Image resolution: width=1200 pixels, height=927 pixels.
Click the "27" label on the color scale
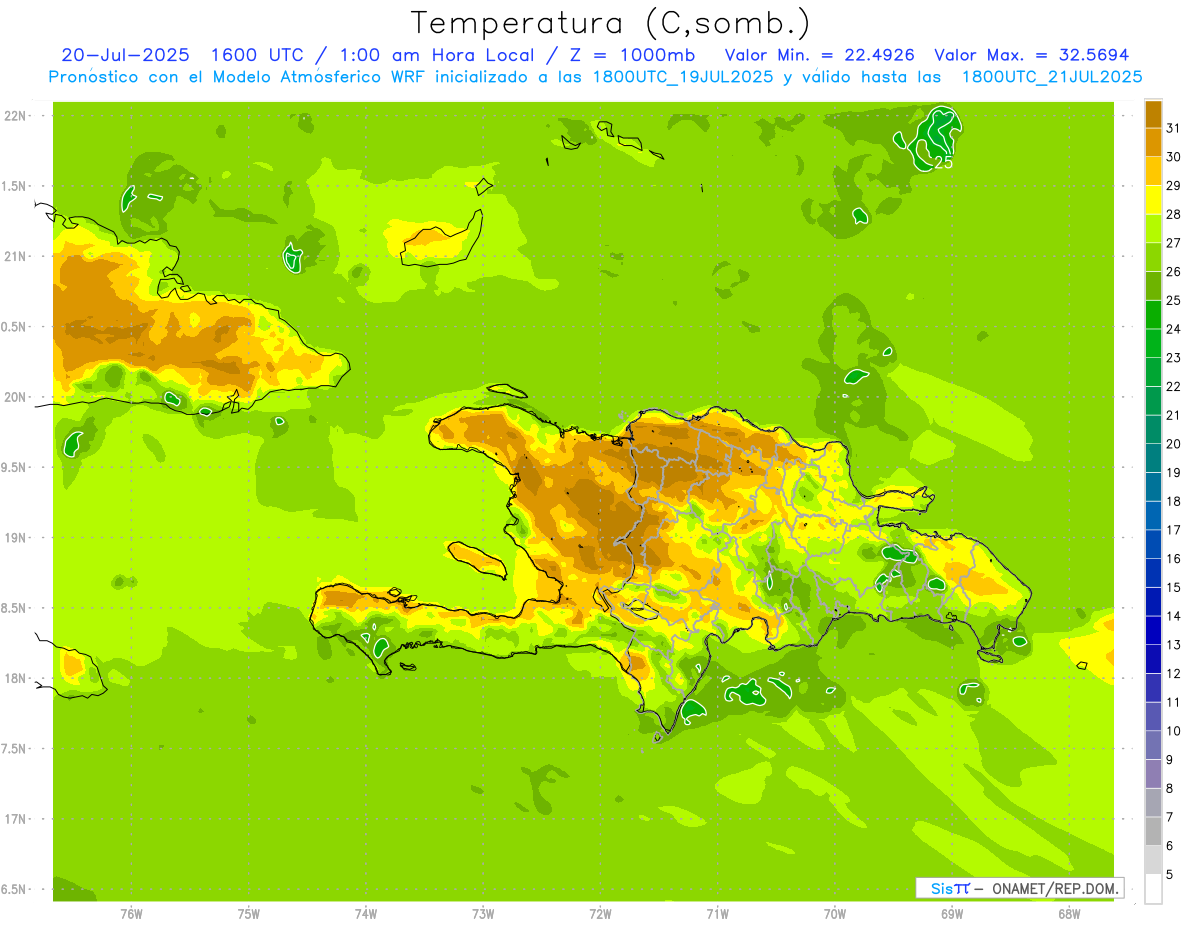1174,243
